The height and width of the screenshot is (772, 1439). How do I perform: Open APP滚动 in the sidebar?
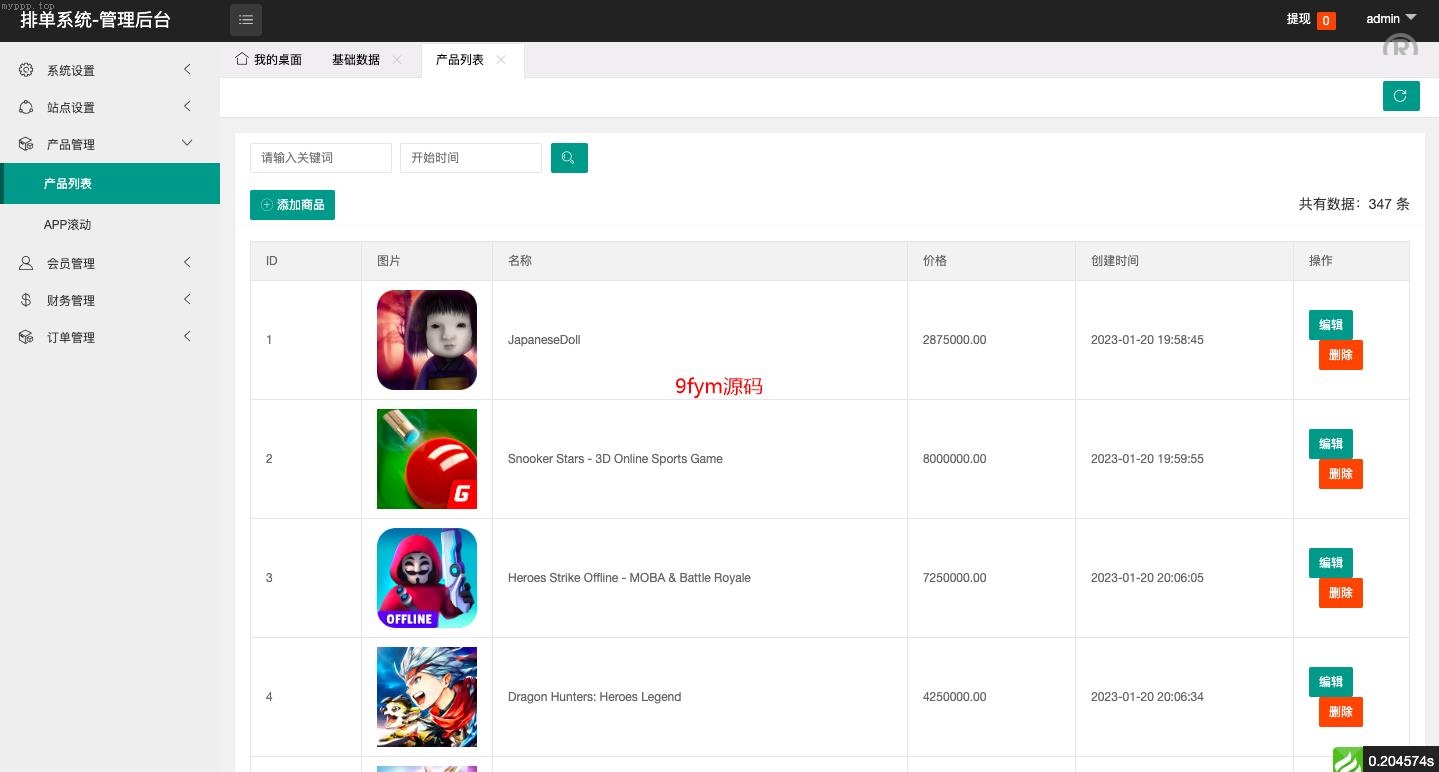click(68, 225)
